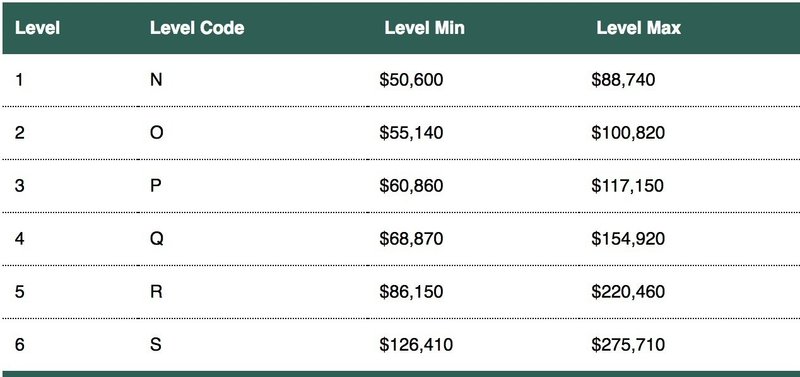Click the $126,410 minimum value
800x377 pixels.
[416, 345]
